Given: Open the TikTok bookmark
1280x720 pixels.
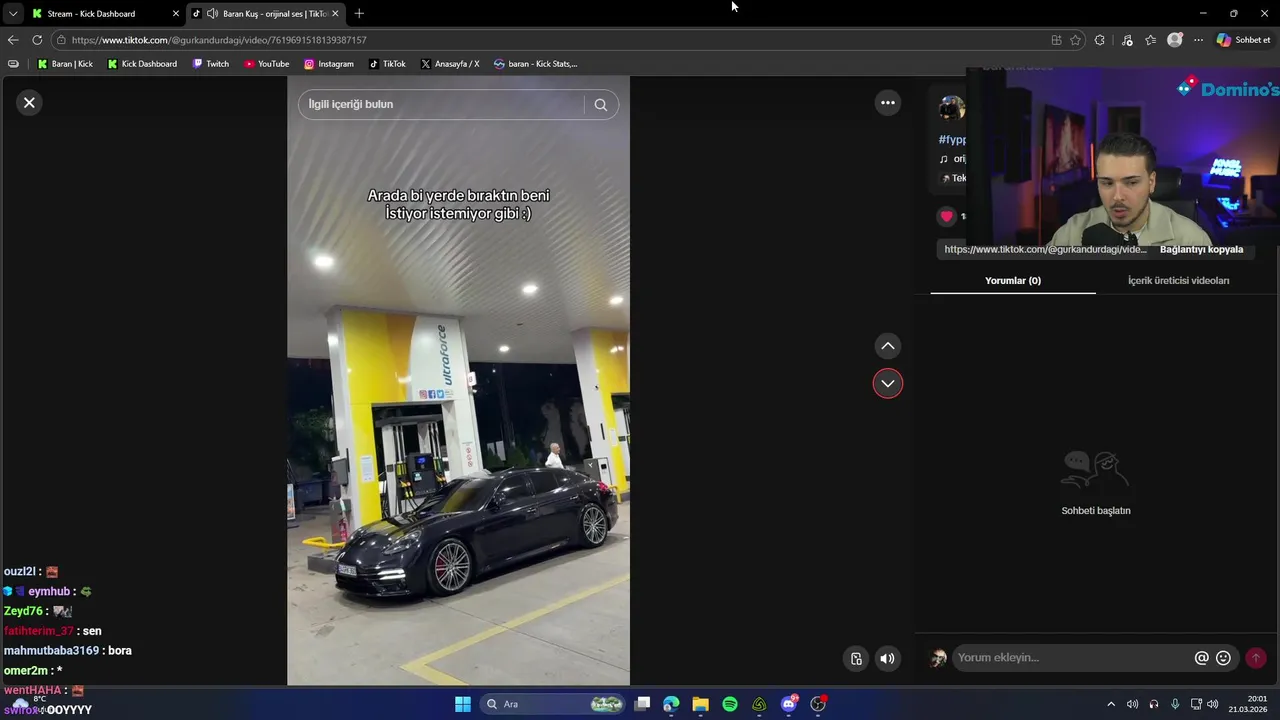Looking at the screenshot, I should coord(387,64).
